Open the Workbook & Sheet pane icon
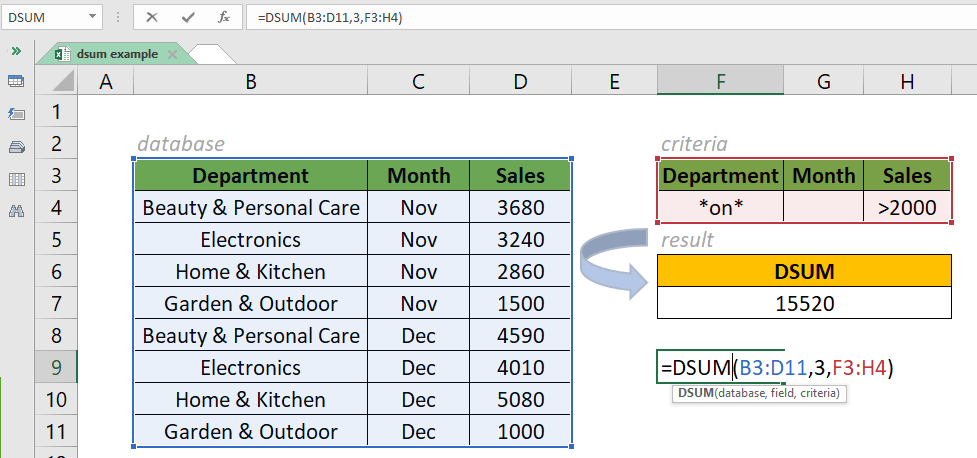977x458 pixels. [16, 81]
